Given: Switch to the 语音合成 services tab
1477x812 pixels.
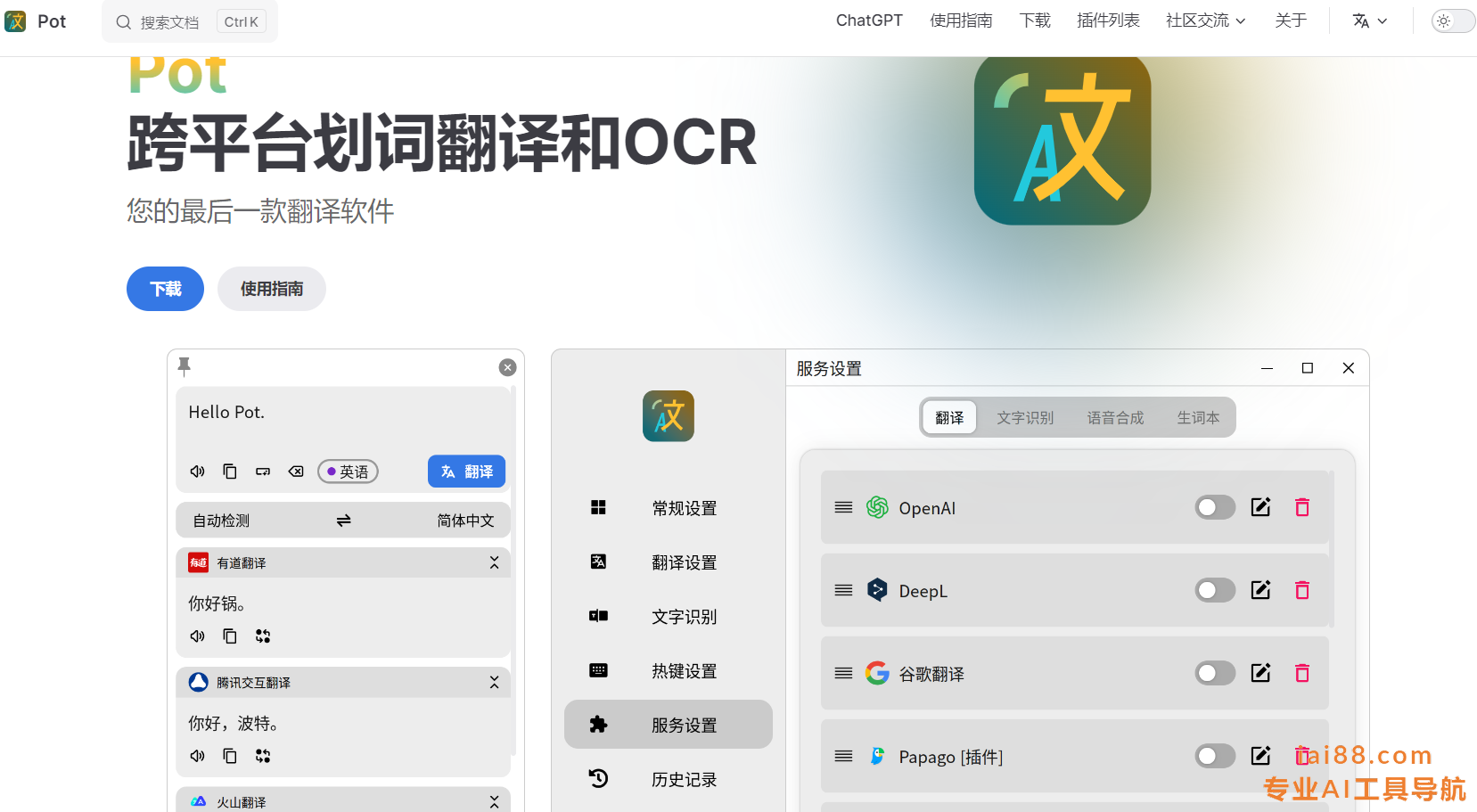Looking at the screenshot, I should pos(1115,417).
